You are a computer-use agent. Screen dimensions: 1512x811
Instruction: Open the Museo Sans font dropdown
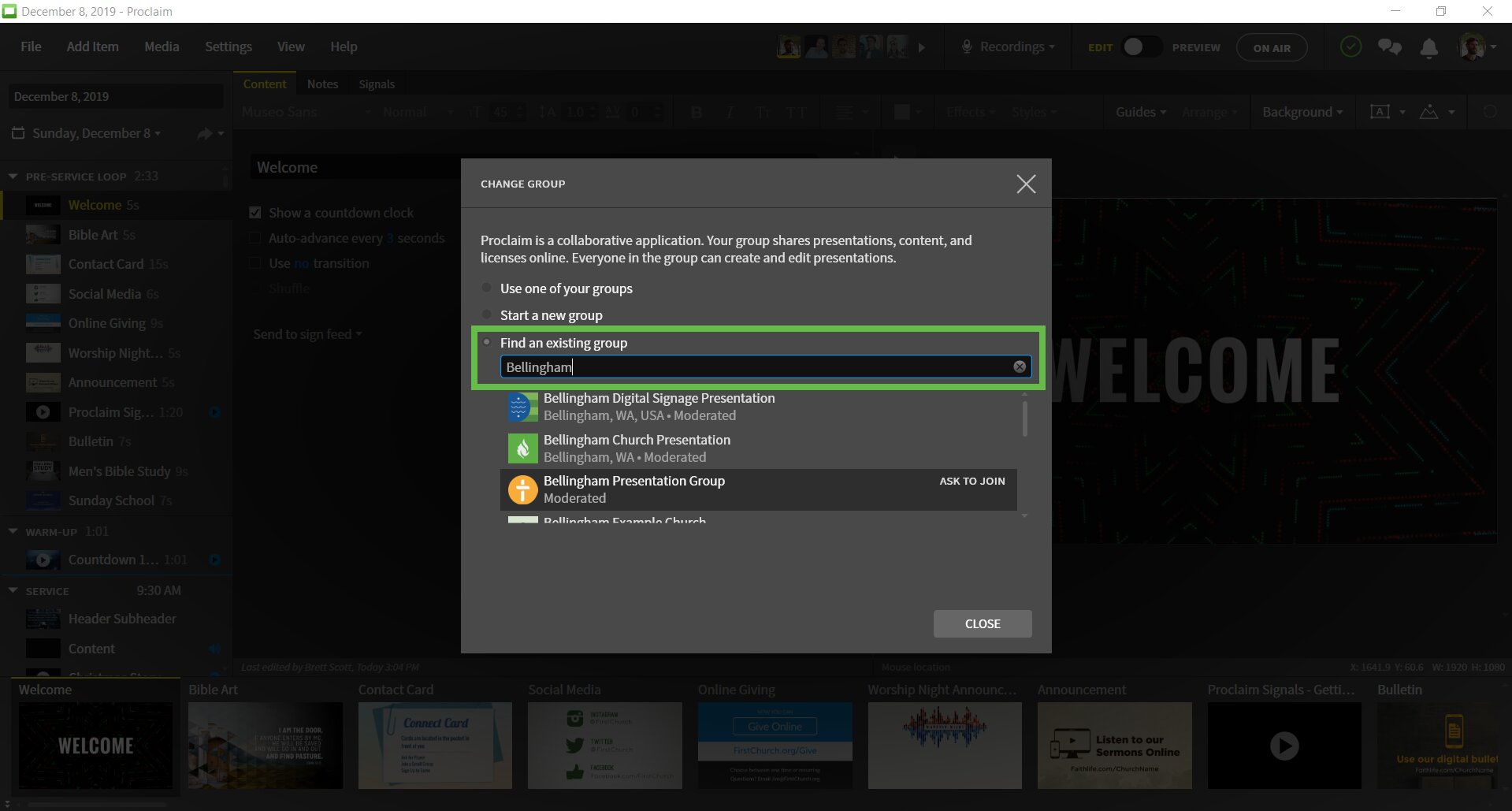pyautogui.click(x=306, y=113)
